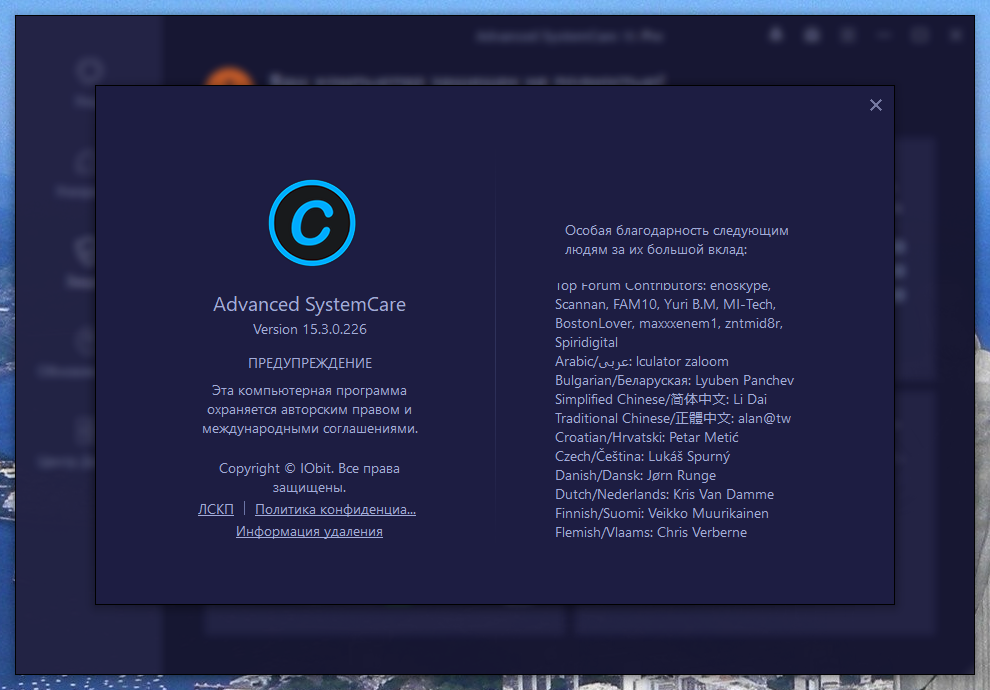Viewport: 990px width, 690px height.
Task: Select the Simplified Chinese Li Dai credit
Action: click(x=661, y=399)
